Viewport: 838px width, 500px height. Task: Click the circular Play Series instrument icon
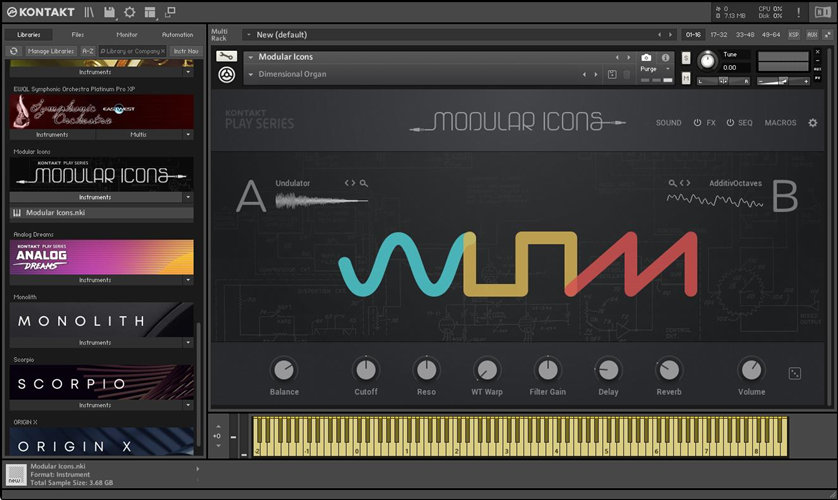(x=227, y=75)
